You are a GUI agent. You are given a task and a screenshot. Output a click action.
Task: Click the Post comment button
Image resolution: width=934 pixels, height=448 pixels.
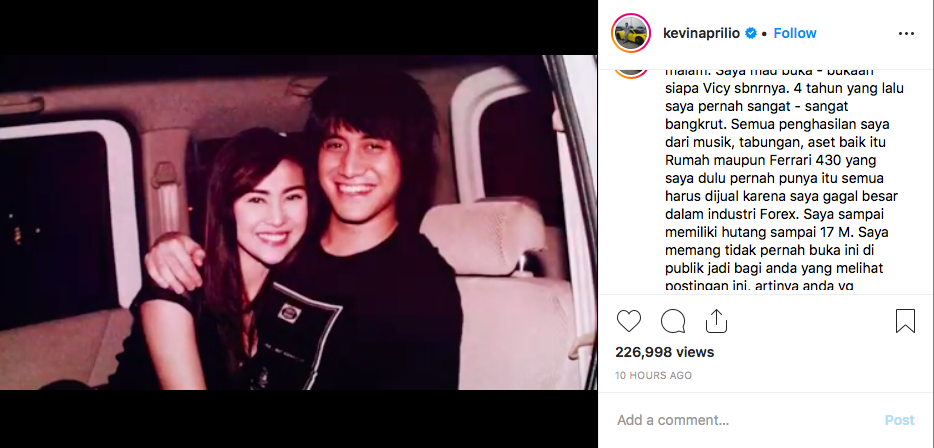tap(899, 420)
